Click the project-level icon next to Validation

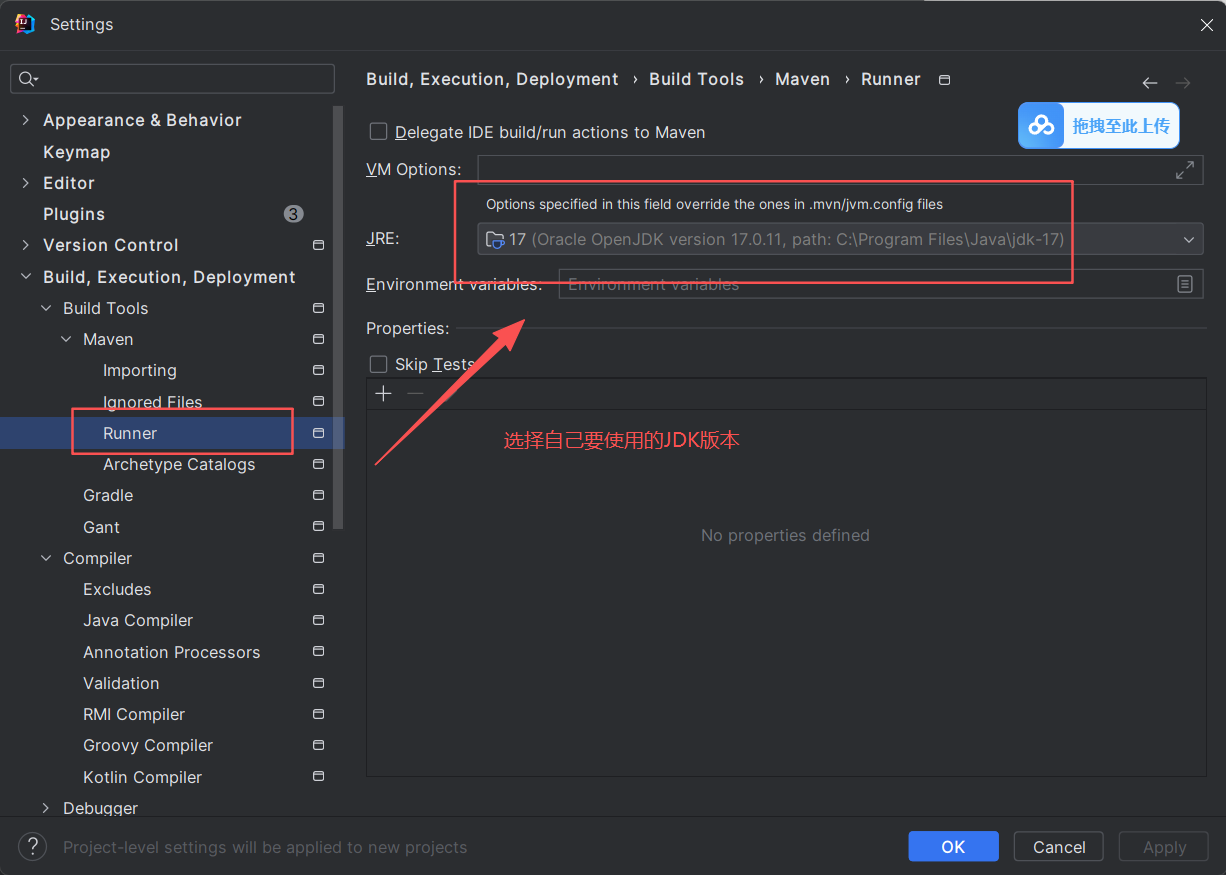[x=318, y=683]
